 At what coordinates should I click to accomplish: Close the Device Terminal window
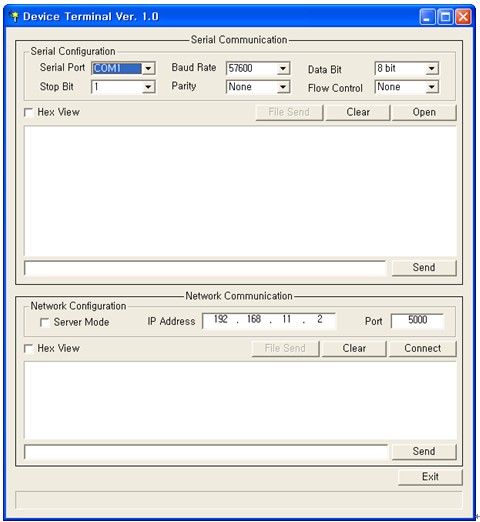tap(463, 17)
